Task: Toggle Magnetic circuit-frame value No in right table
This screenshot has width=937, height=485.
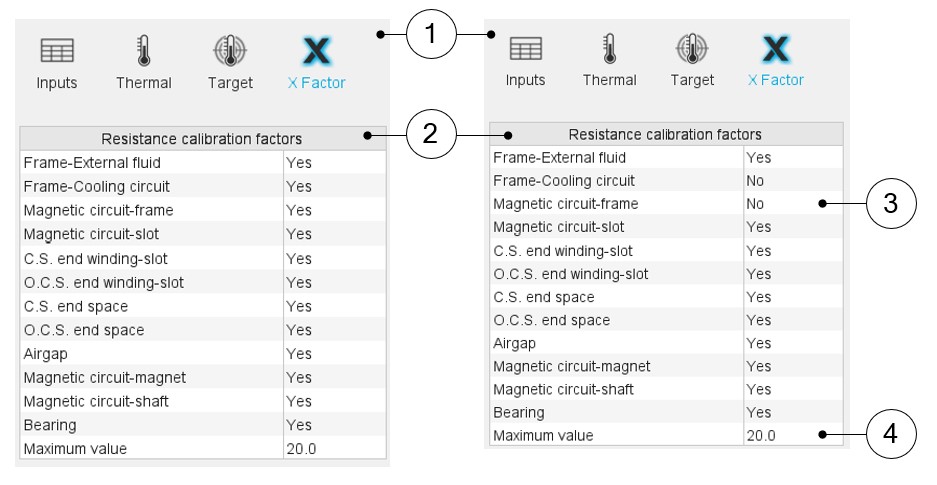Action: coord(756,204)
